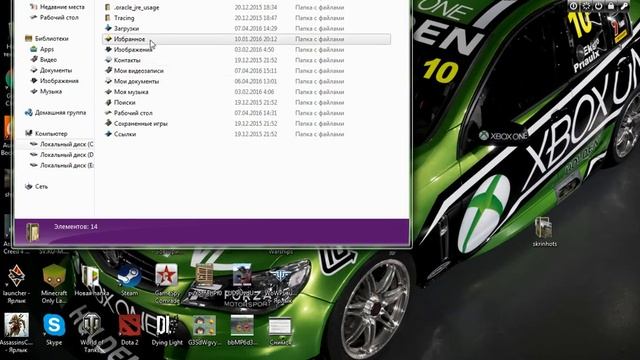Select the Избранное folder row
640x360 pixels.
(247, 39)
